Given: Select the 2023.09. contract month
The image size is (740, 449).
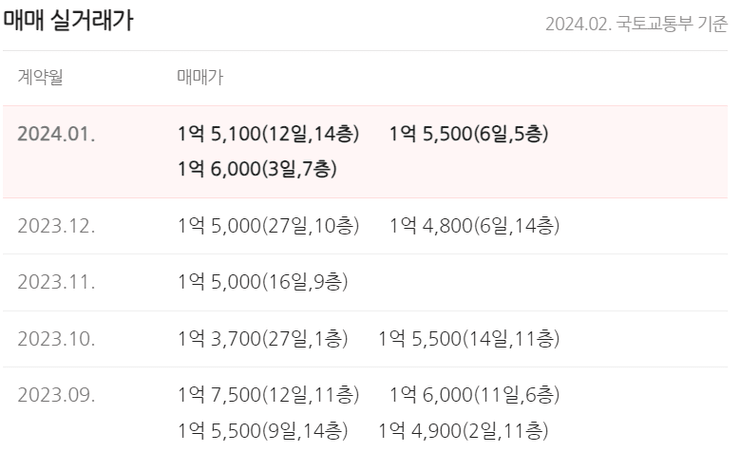Looking at the screenshot, I should [57, 395].
